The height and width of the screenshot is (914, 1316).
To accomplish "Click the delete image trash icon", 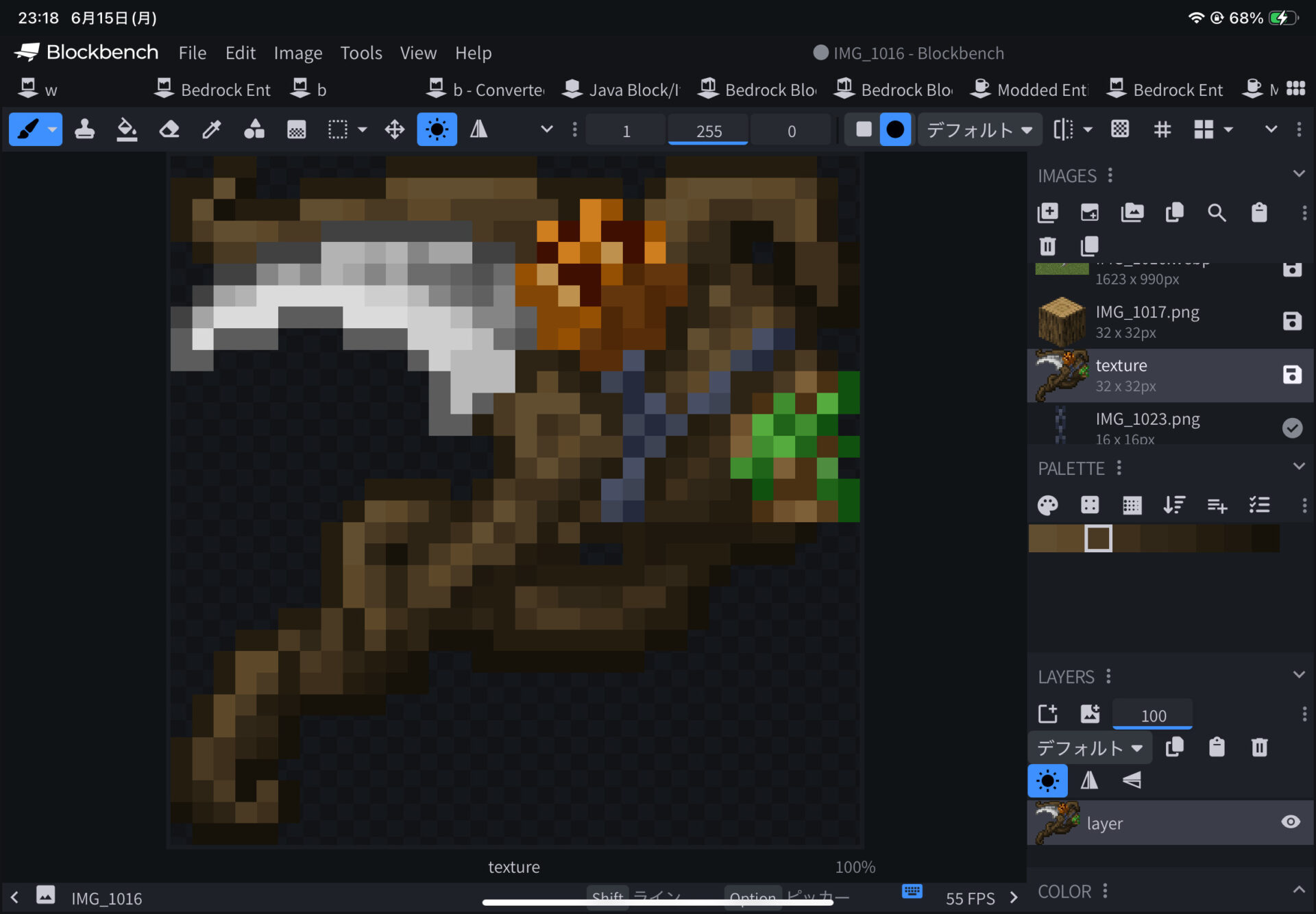I will (x=1047, y=245).
